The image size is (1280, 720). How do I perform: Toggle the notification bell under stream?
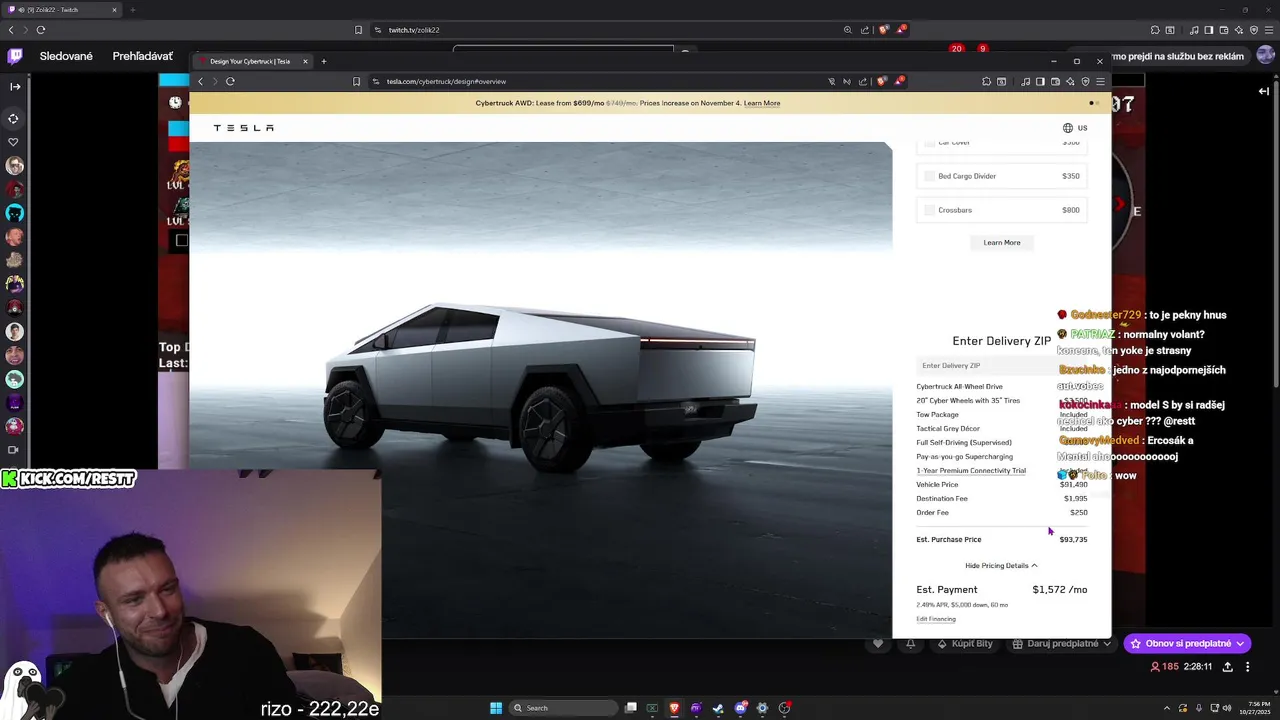point(911,644)
